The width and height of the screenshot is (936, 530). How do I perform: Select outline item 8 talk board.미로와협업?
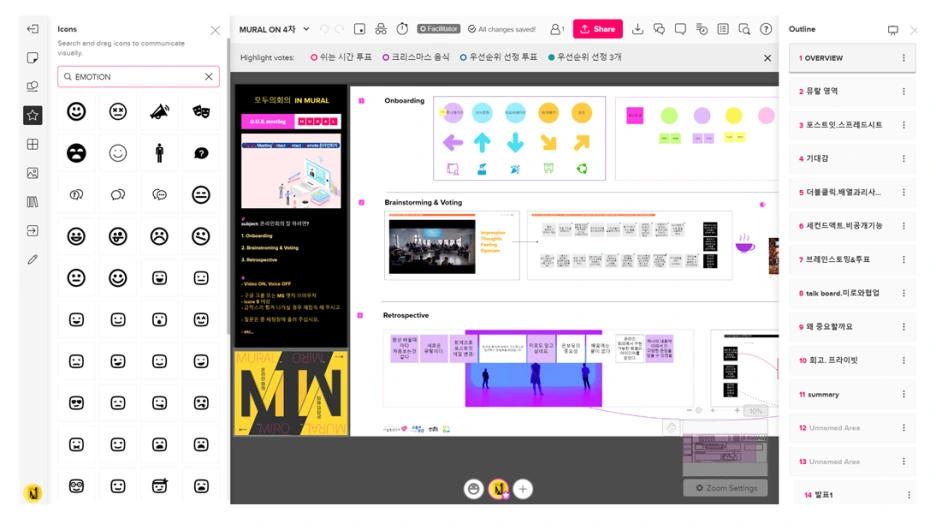point(852,293)
